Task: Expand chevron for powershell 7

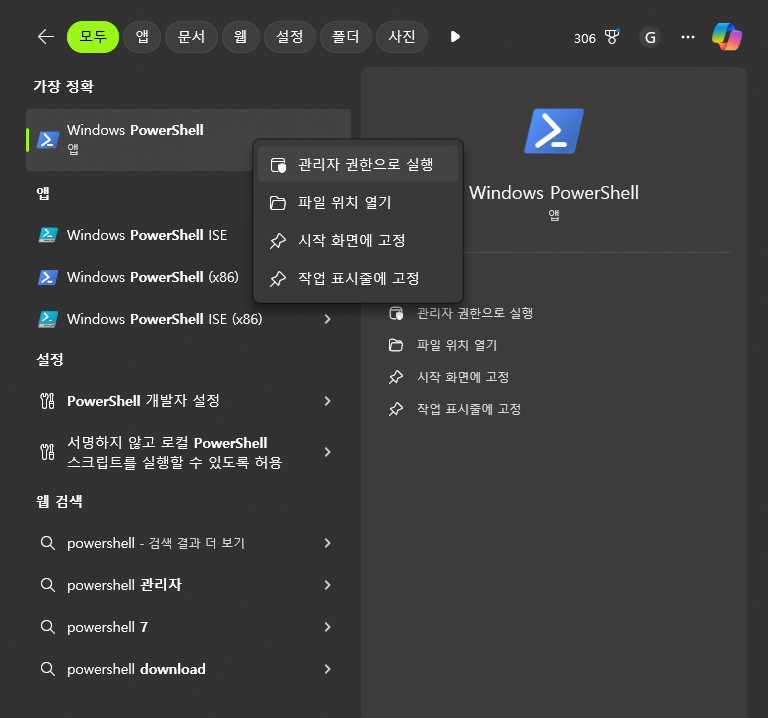Action: click(327, 627)
